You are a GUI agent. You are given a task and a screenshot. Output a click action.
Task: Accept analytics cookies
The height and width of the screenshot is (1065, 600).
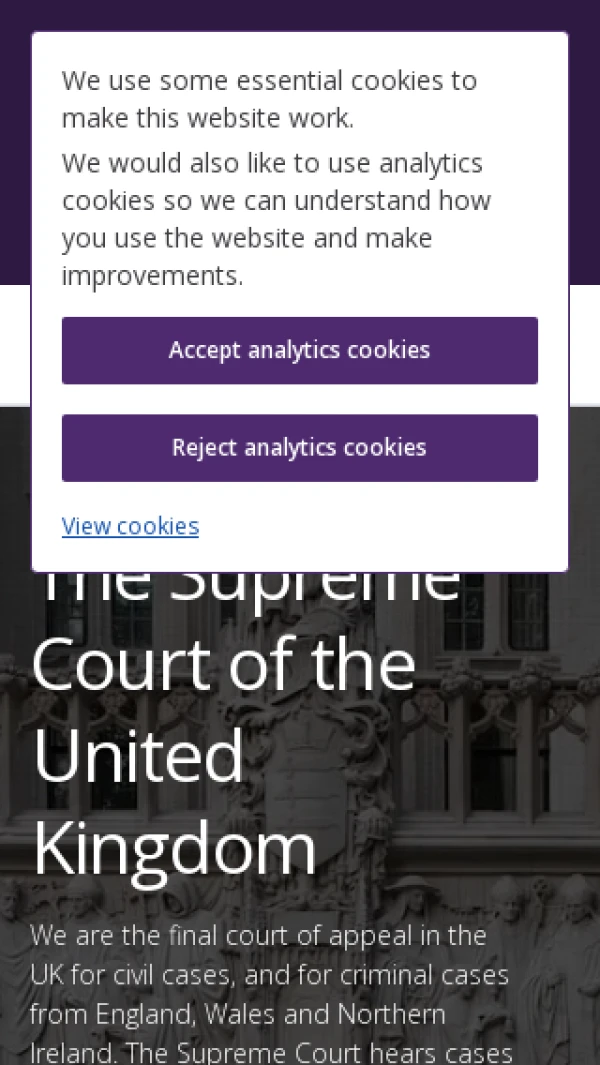pos(300,350)
